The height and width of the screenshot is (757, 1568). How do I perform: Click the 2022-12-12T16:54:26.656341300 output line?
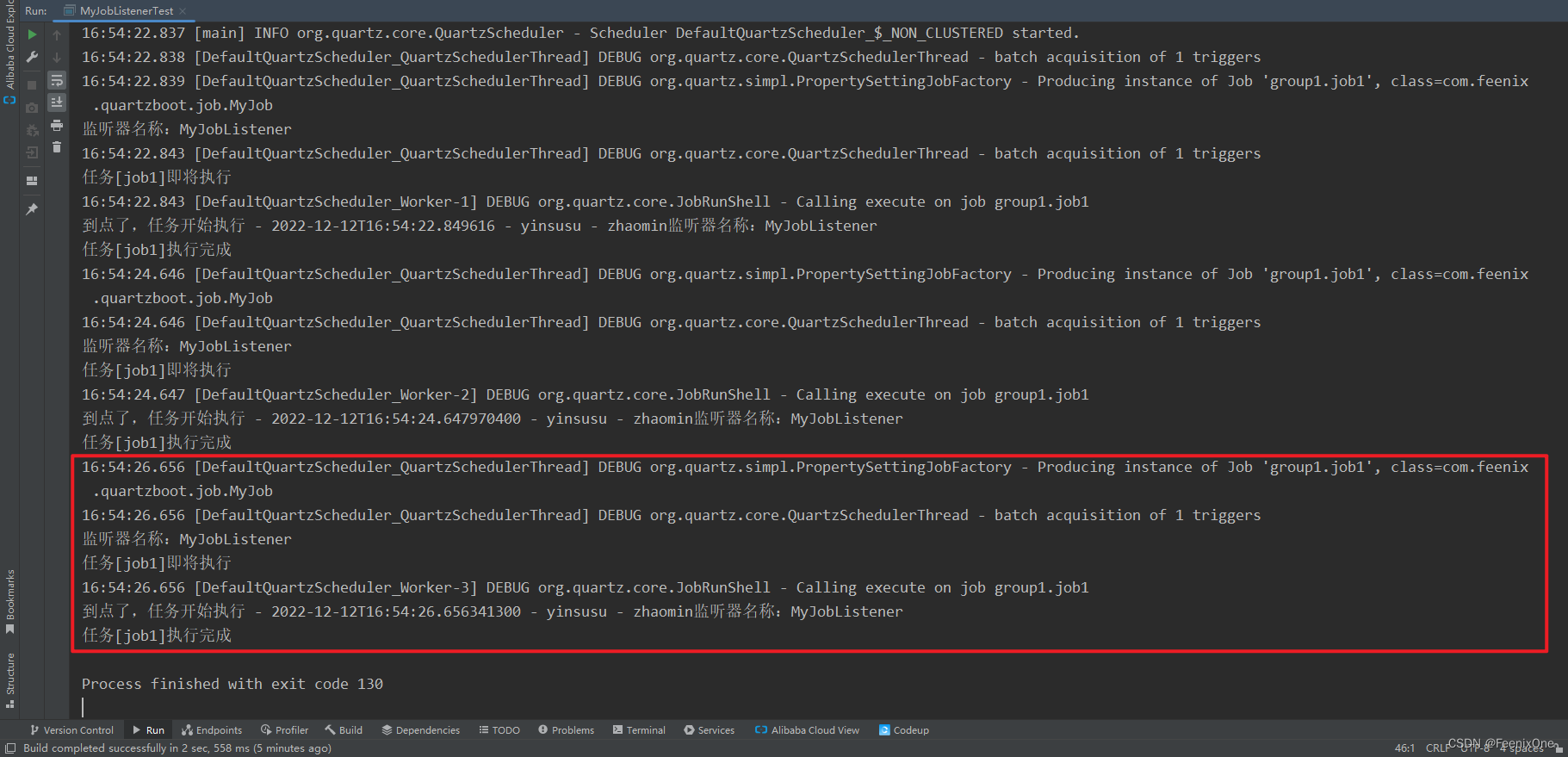(493, 611)
